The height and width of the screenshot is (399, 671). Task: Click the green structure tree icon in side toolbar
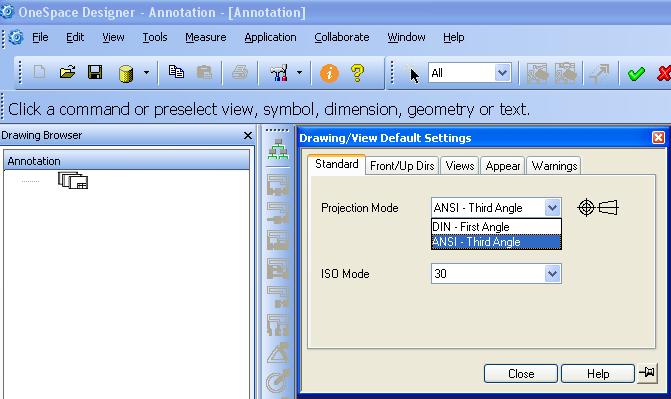(278, 149)
